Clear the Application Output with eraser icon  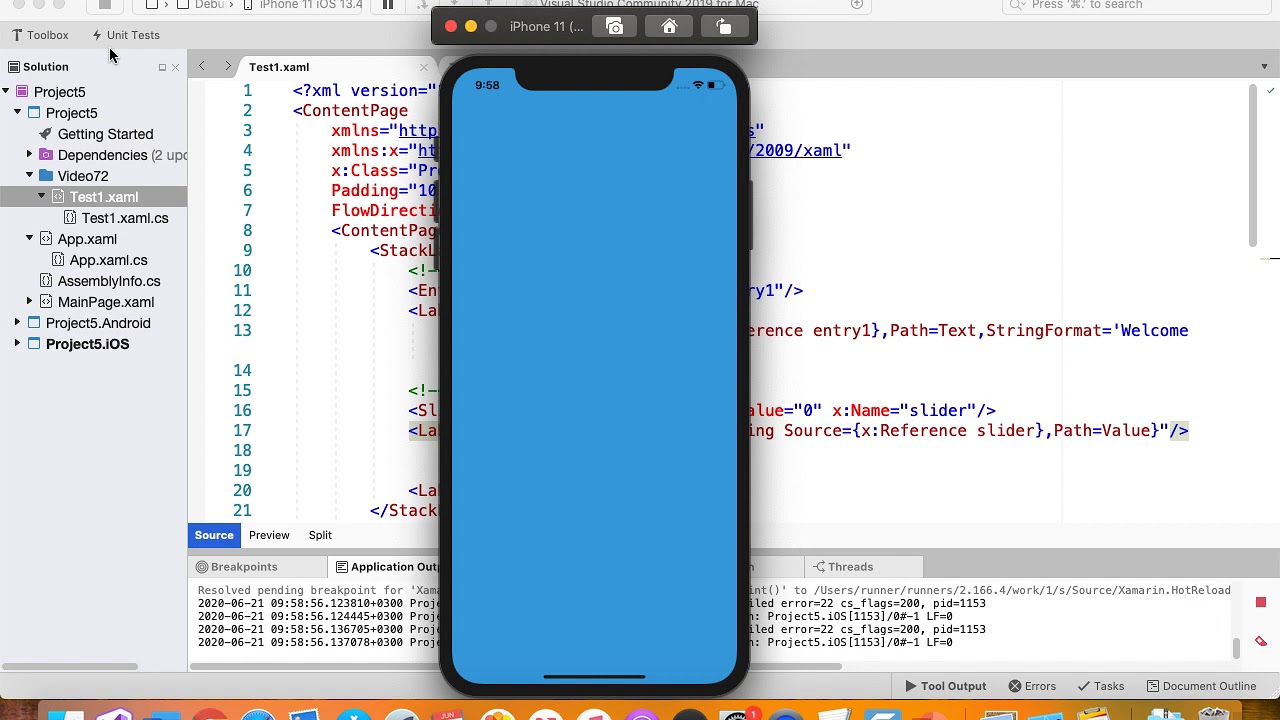[x=1261, y=641]
